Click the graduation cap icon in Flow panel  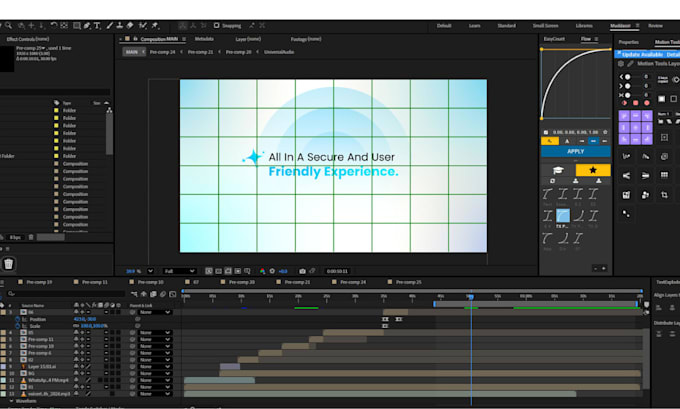tap(558, 170)
